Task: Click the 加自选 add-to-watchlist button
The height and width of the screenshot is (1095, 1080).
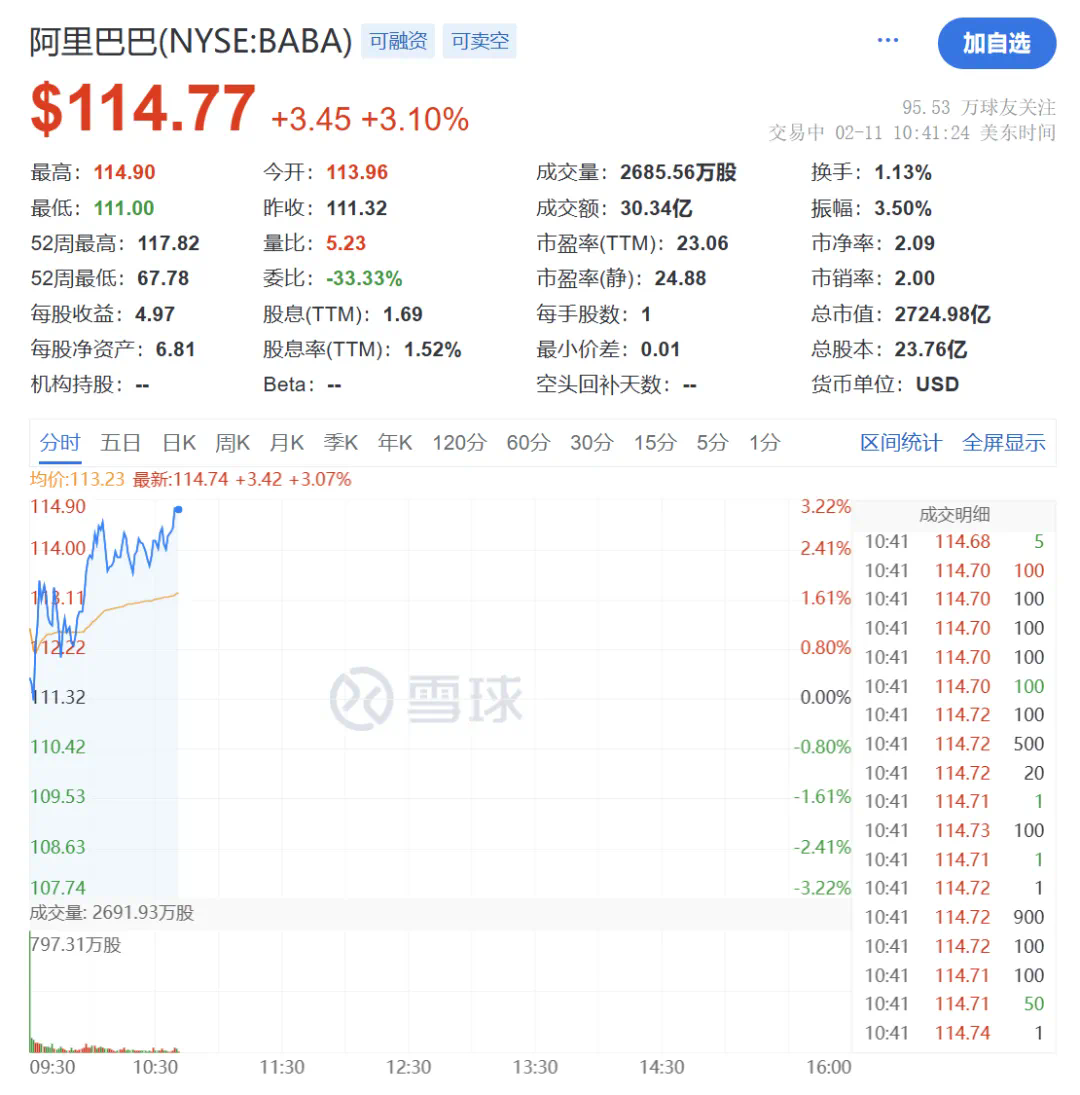Action: (x=996, y=45)
